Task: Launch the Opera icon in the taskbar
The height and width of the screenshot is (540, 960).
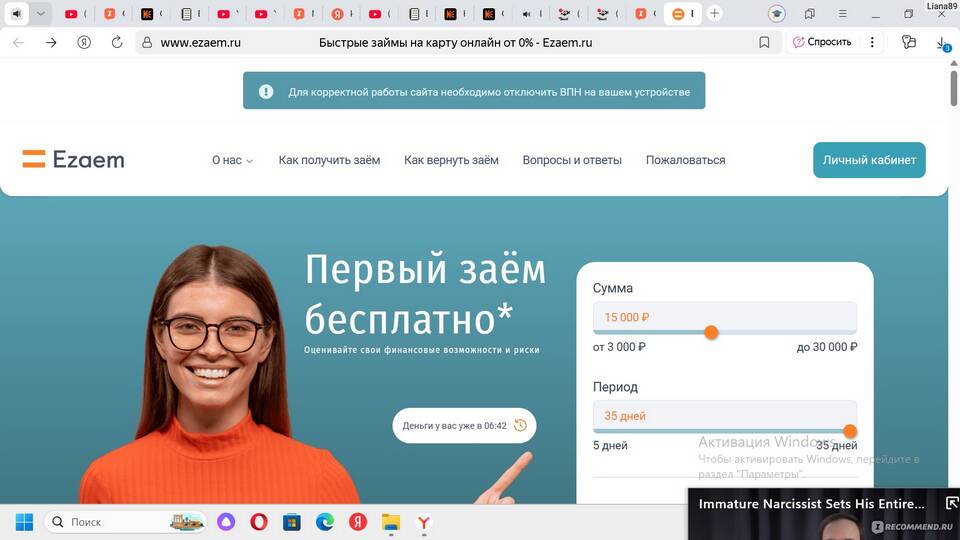Action: click(x=259, y=522)
